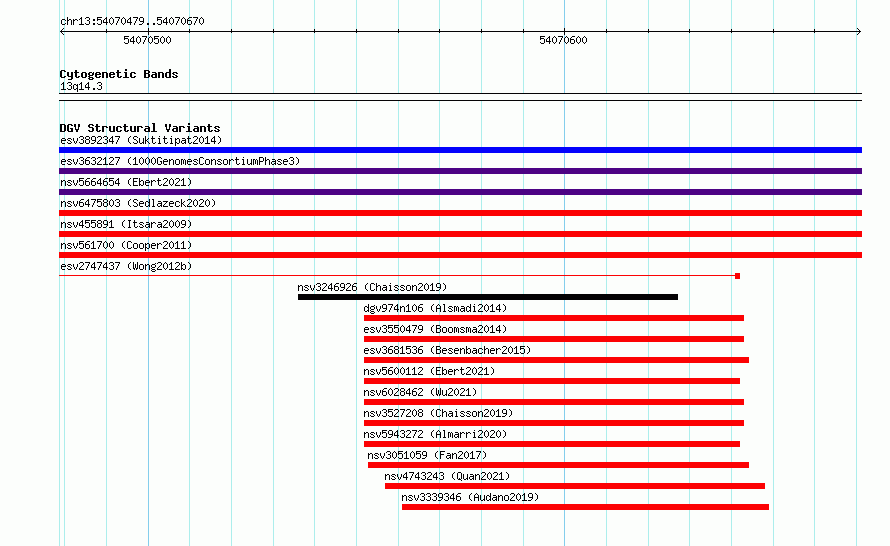Select purple bar under esv3632127 label
Viewport: 890px width, 546px height.
[x=460, y=171]
